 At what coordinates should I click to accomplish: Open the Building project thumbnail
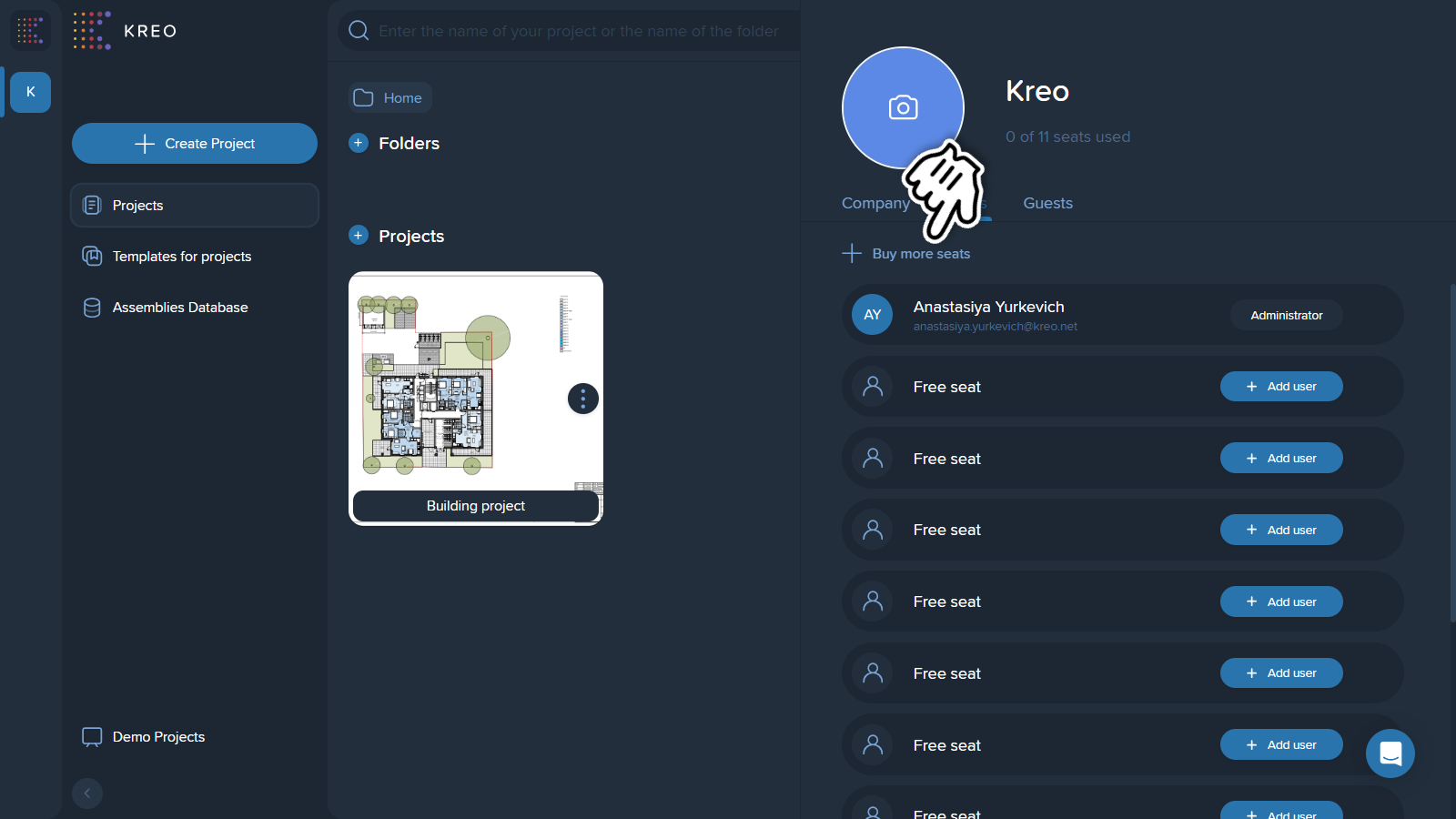(476, 381)
